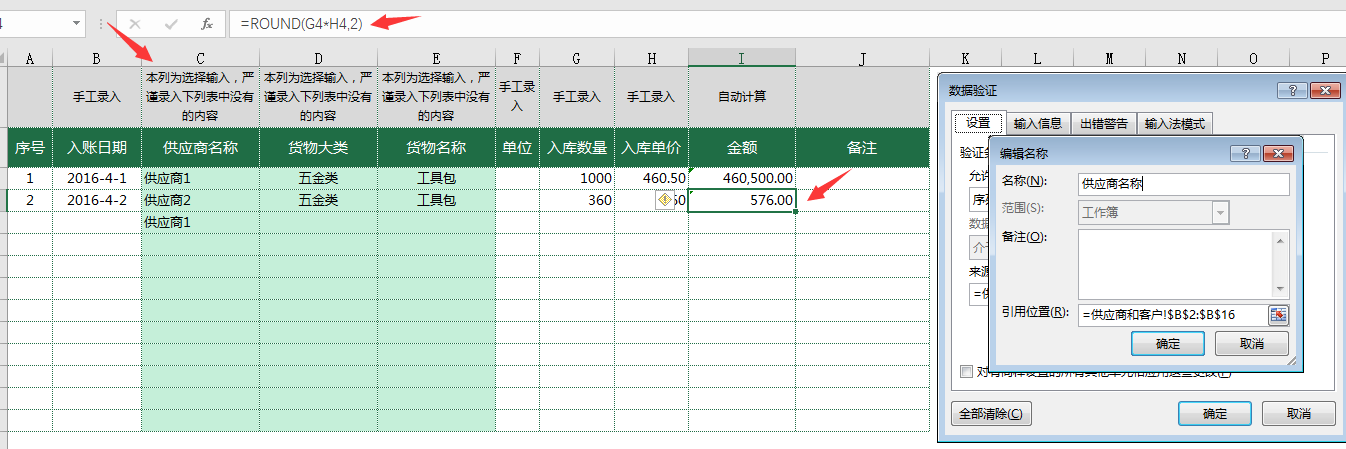Select the cell with date 2016-4-1

point(97,178)
